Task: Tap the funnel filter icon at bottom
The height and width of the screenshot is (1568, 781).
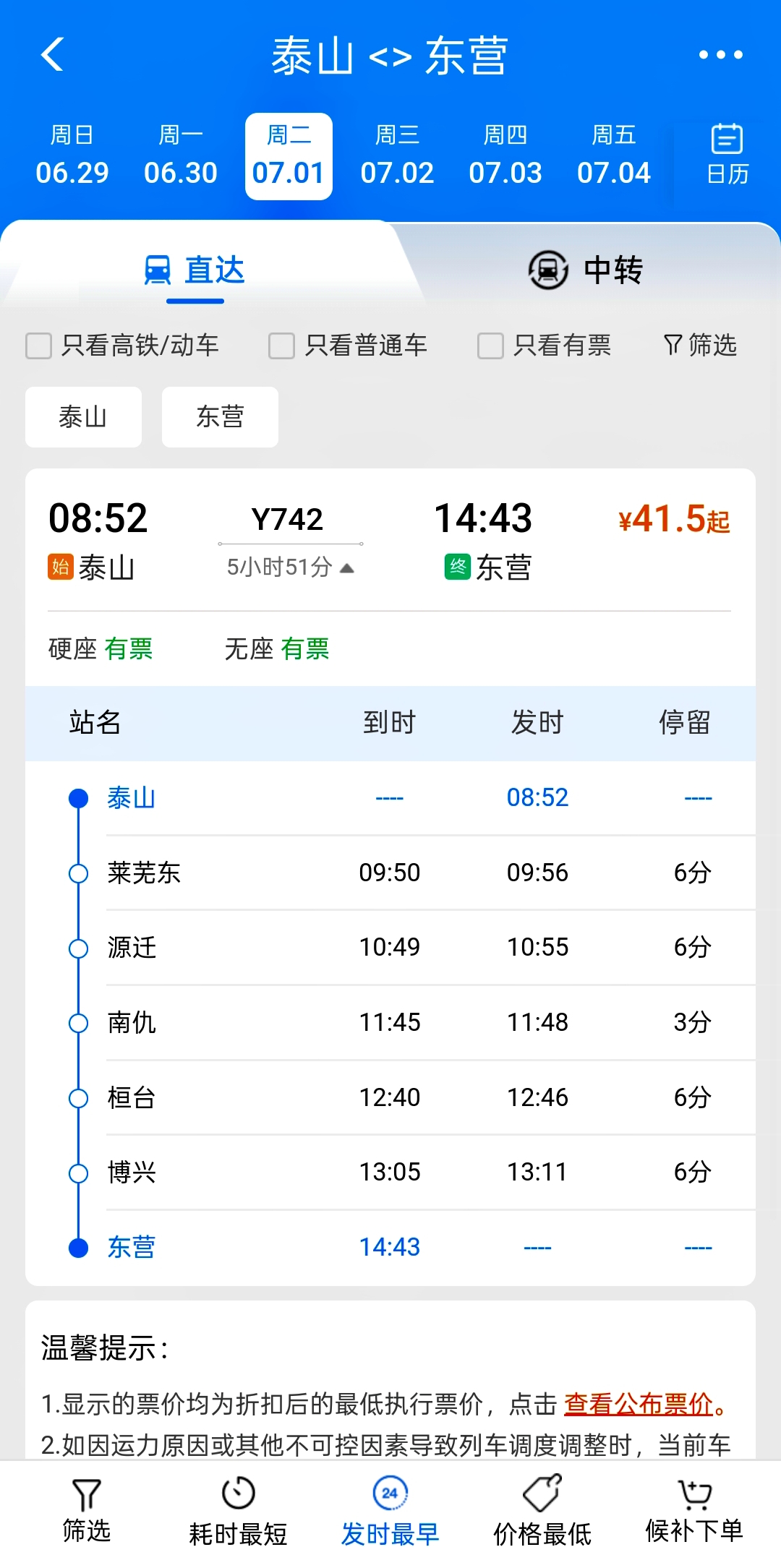Action: (x=87, y=1495)
